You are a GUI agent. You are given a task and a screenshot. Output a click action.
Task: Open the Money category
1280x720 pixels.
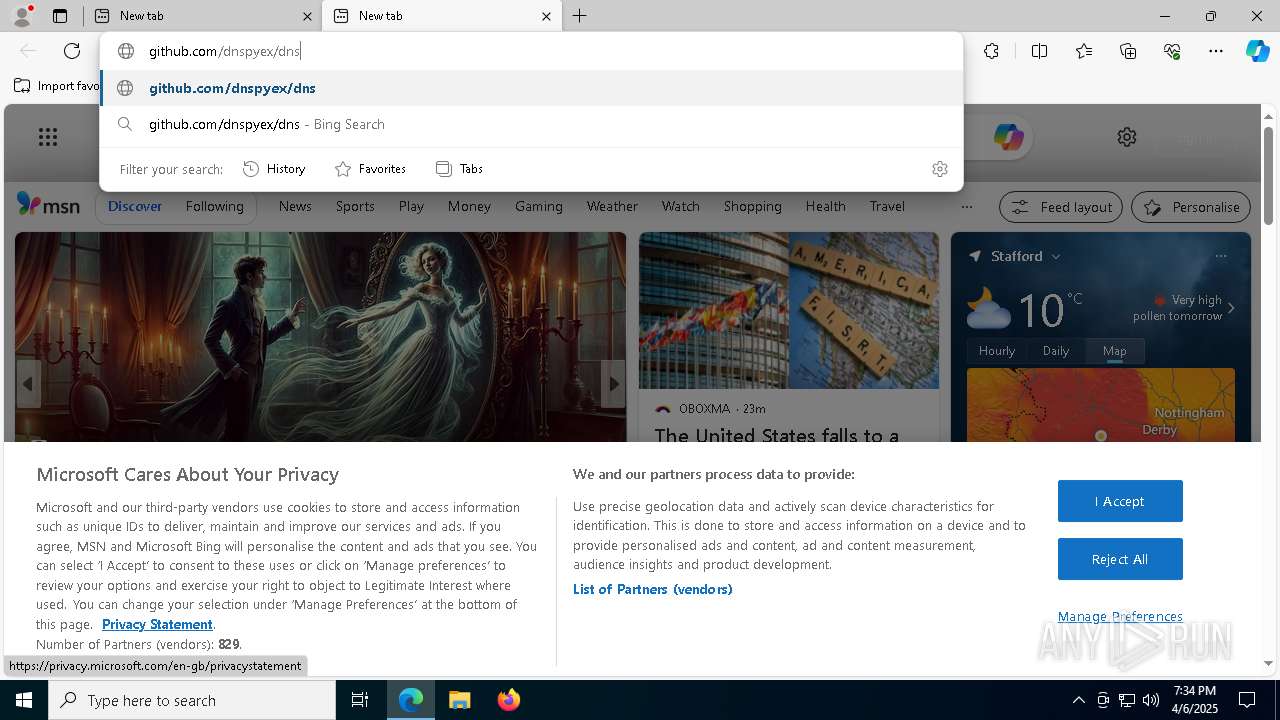(x=469, y=206)
